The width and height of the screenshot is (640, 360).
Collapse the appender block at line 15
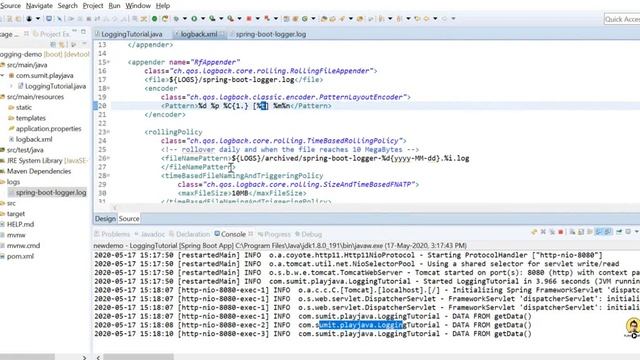[x=109, y=62]
